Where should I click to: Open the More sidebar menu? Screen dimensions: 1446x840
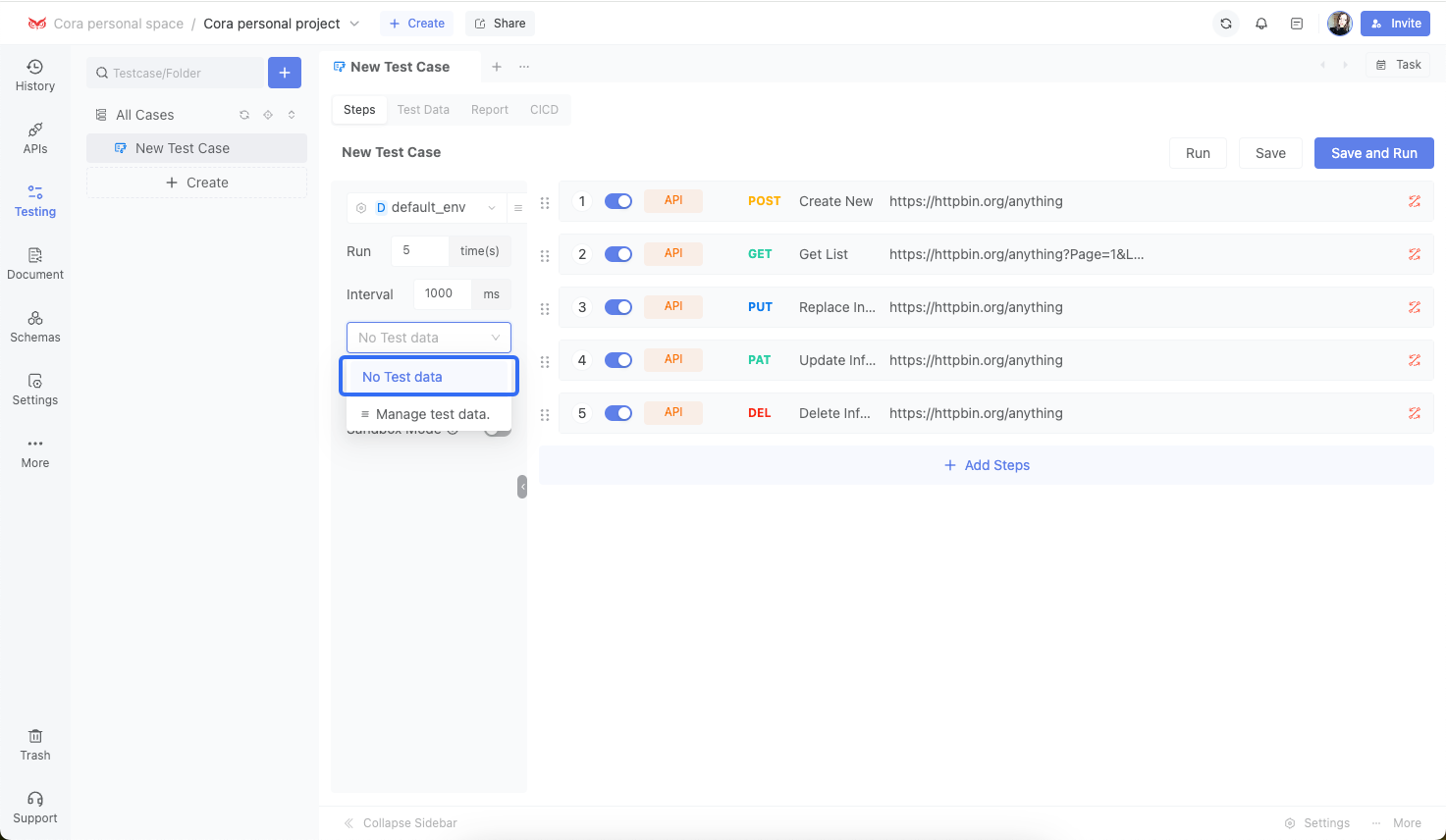tap(35, 451)
